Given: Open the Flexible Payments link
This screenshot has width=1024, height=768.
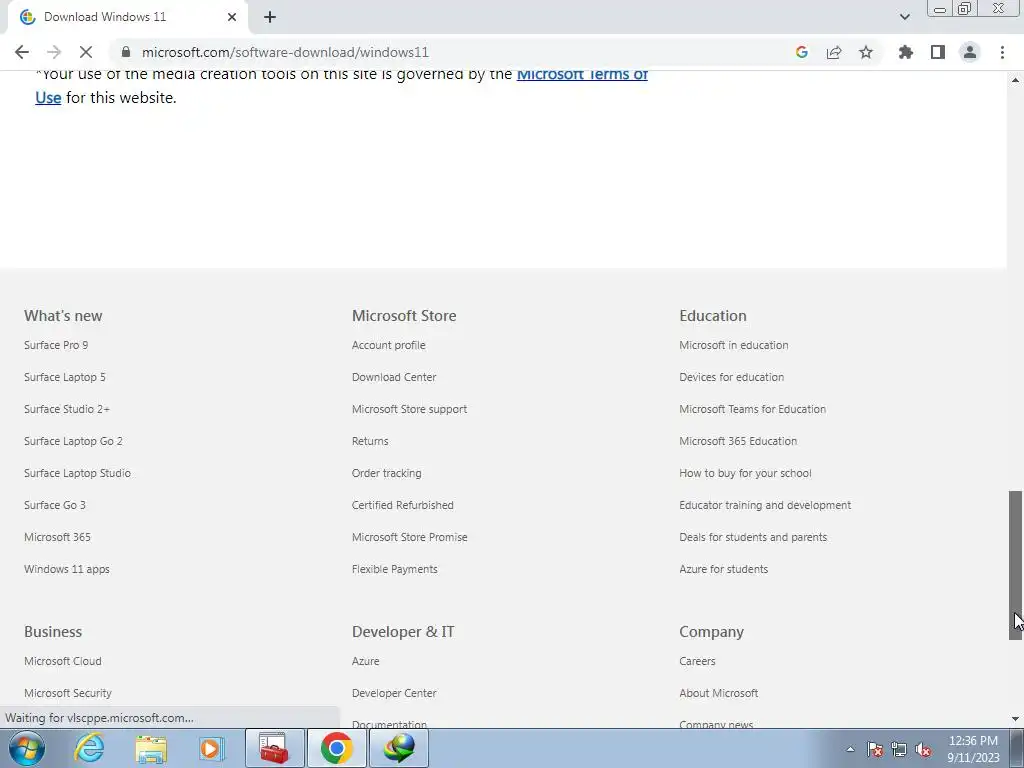Looking at the screenshot, I should pos(394,569).
